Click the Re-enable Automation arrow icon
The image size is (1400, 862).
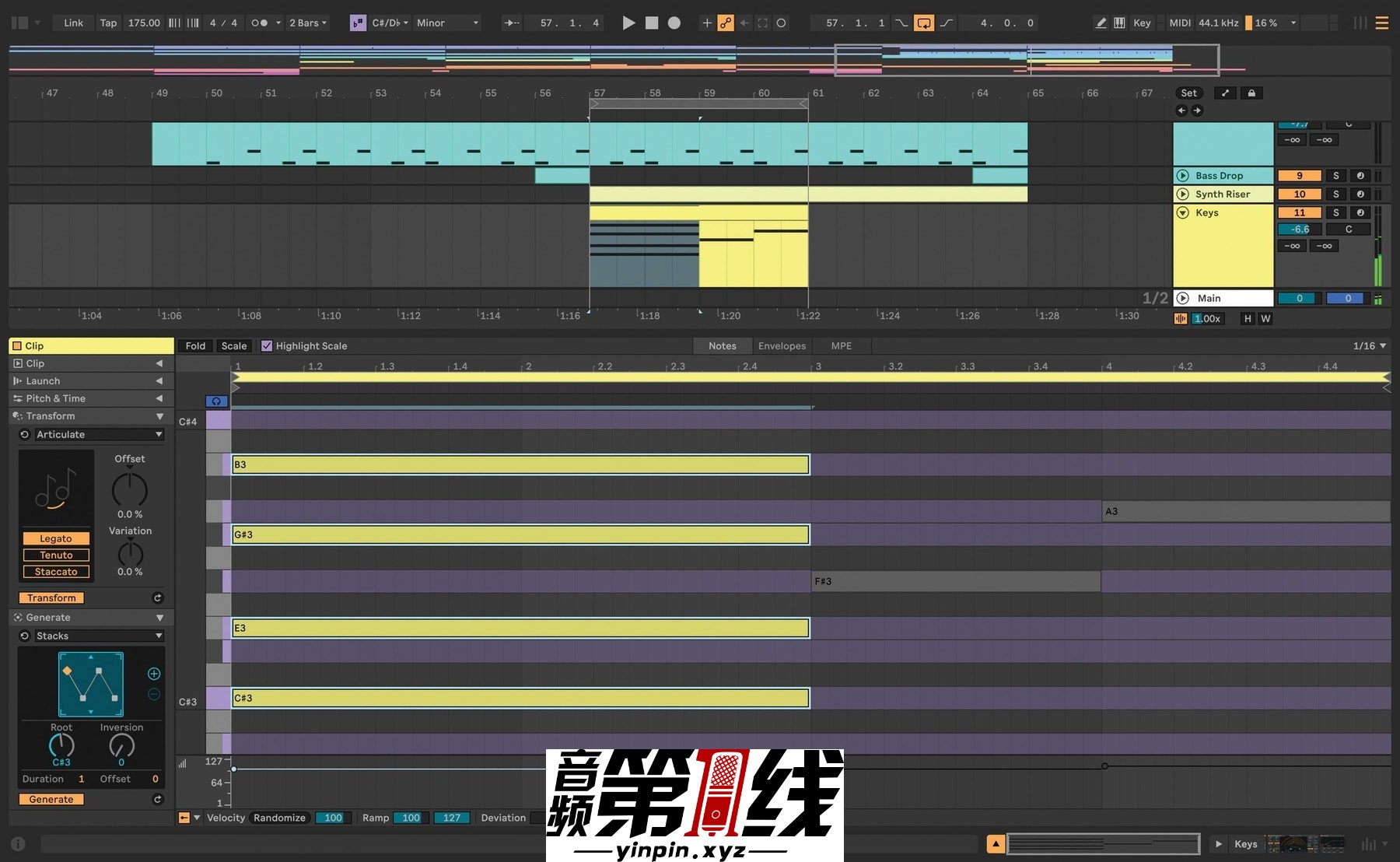[744, 23]
